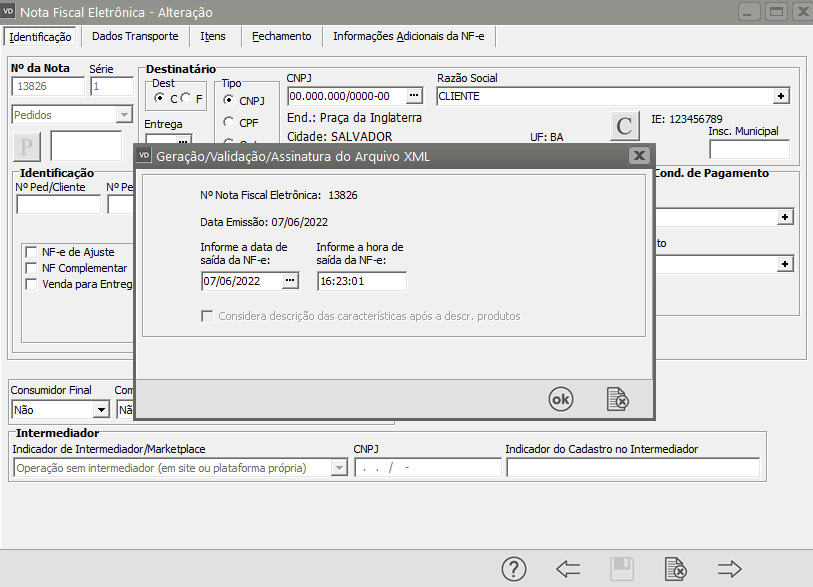813x587 pixels.
Task: Enable NF-e de Ajuste checkbox
Action: tap(31, 252)
